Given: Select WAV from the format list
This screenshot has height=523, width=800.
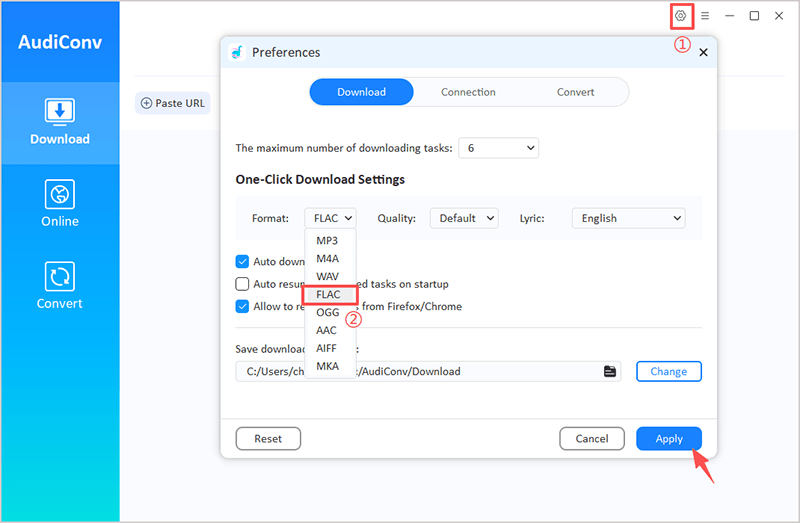Looking at the screenshot, I should (330, 277).
